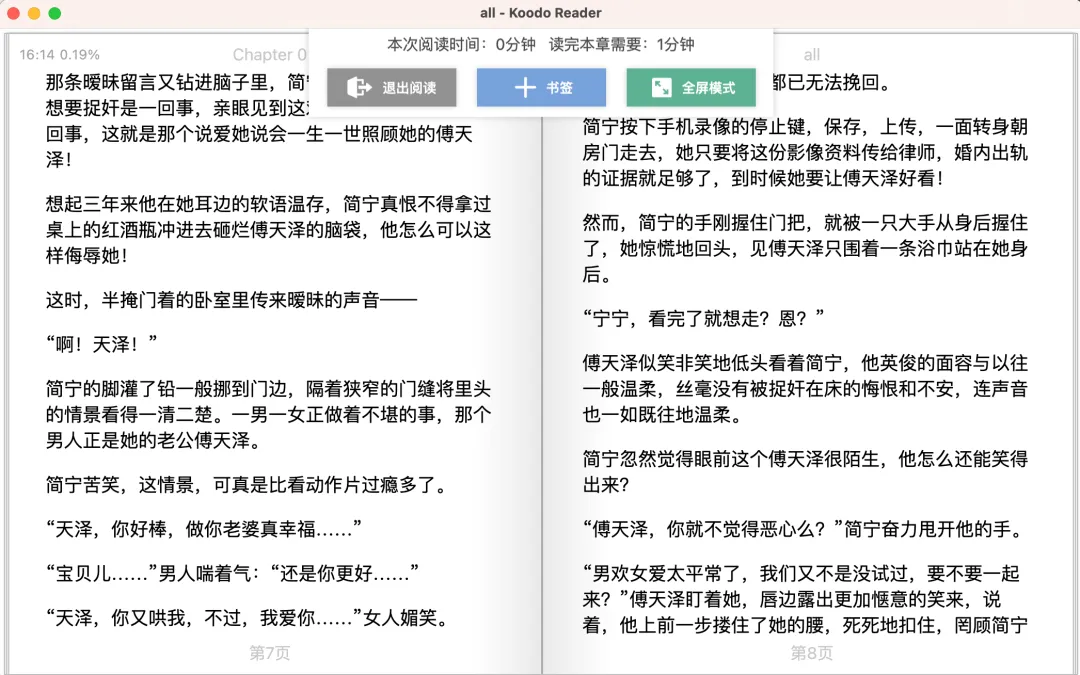Click the line “宁宁，看完了就想走？恩？”
The image size is (1080, 675).
[703, 318]
